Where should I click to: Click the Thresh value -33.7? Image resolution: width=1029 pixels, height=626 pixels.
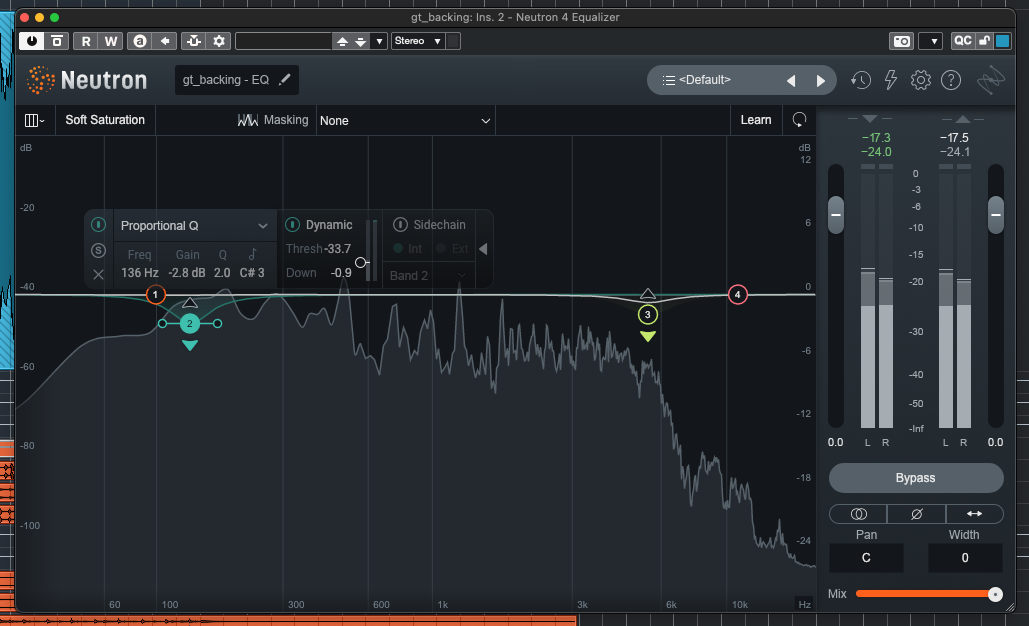(338, 249)
